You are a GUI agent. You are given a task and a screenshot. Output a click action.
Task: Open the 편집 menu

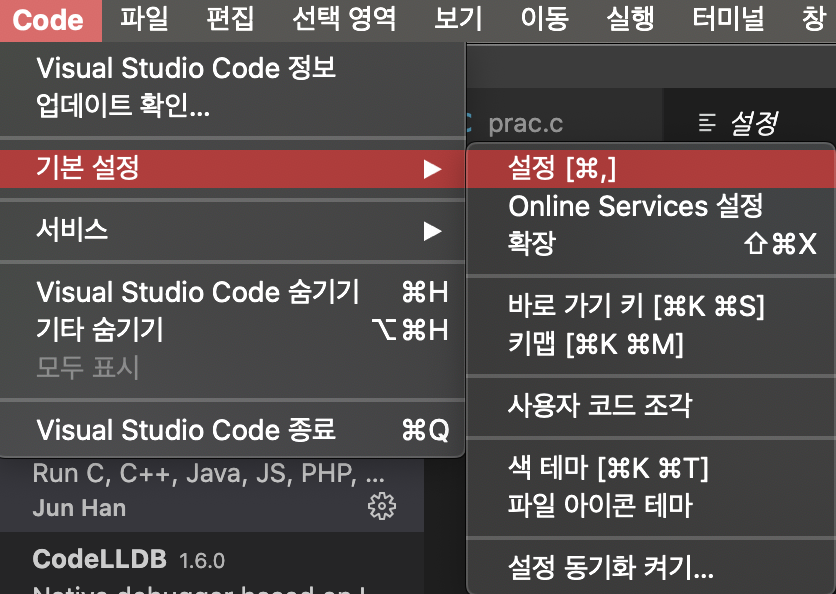point(230,19)
